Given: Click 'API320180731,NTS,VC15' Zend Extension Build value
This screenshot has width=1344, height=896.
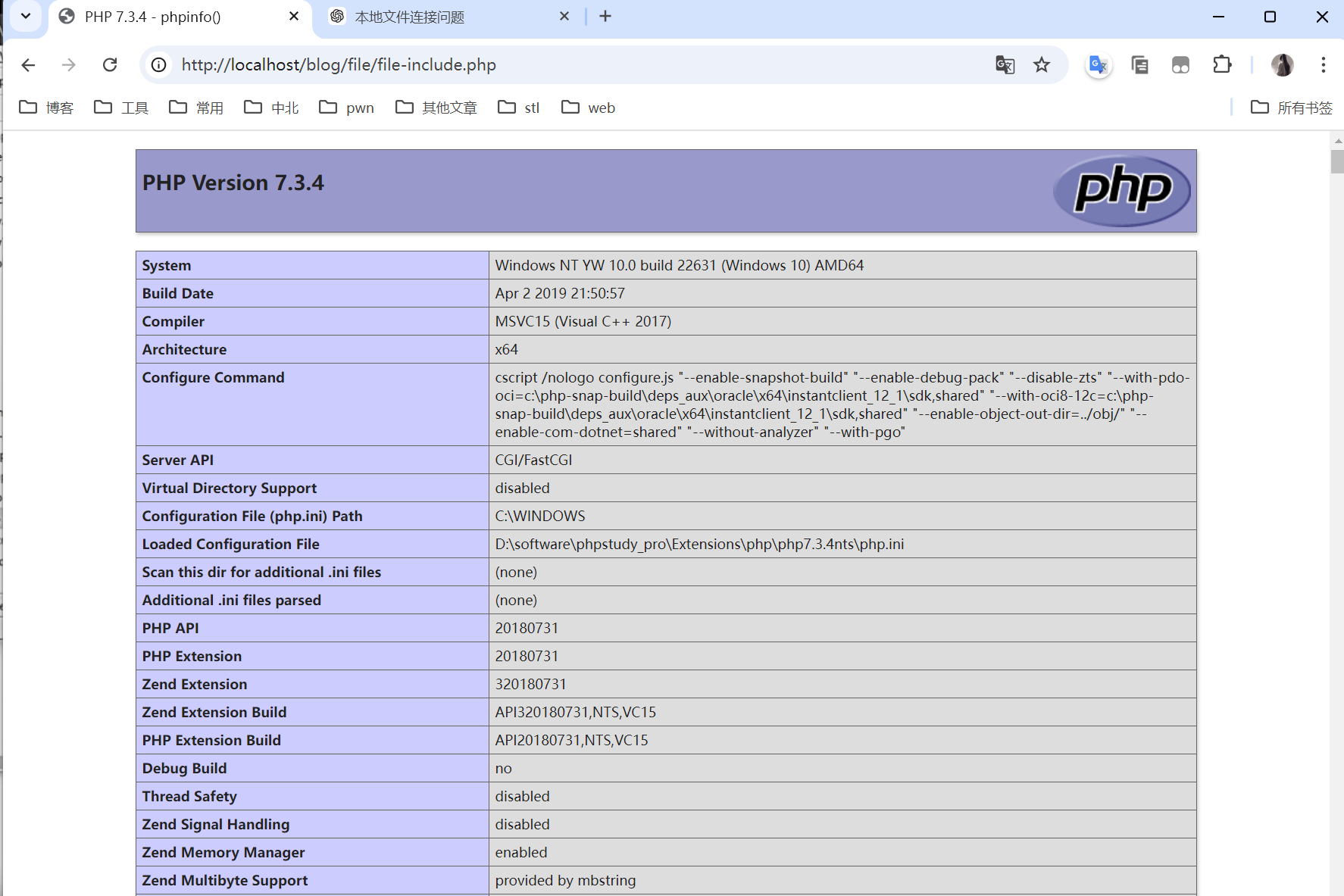Looking at the screenshot, I should pos(576,712).
